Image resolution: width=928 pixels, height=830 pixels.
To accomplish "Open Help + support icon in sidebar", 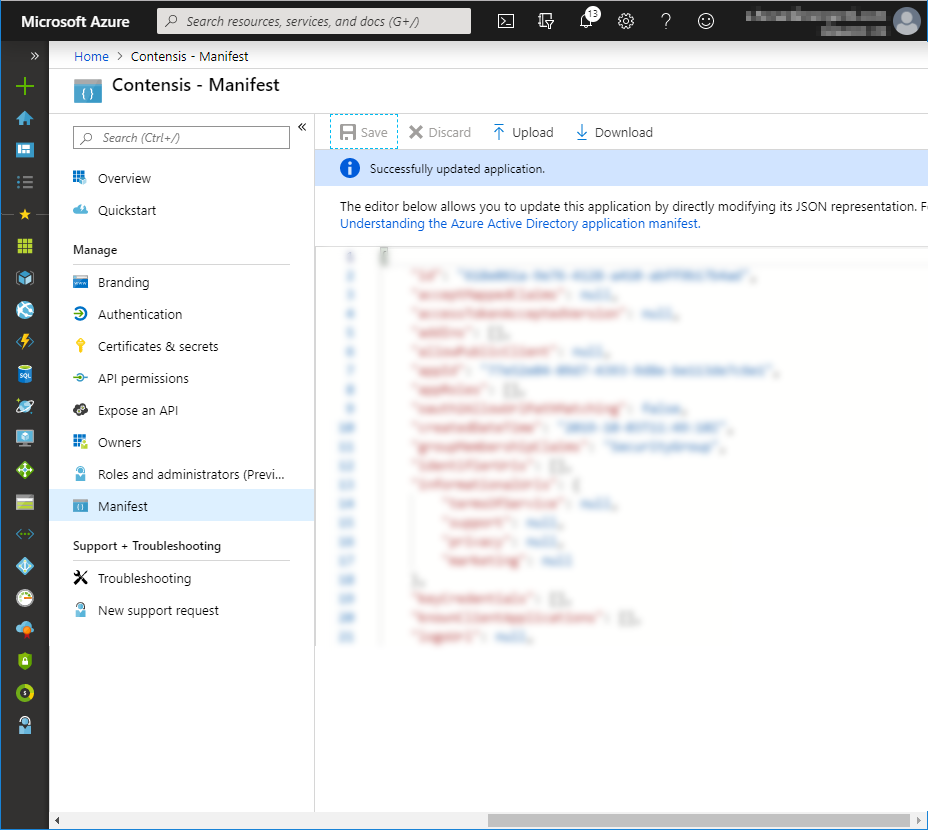I will [x=25, y=725].
